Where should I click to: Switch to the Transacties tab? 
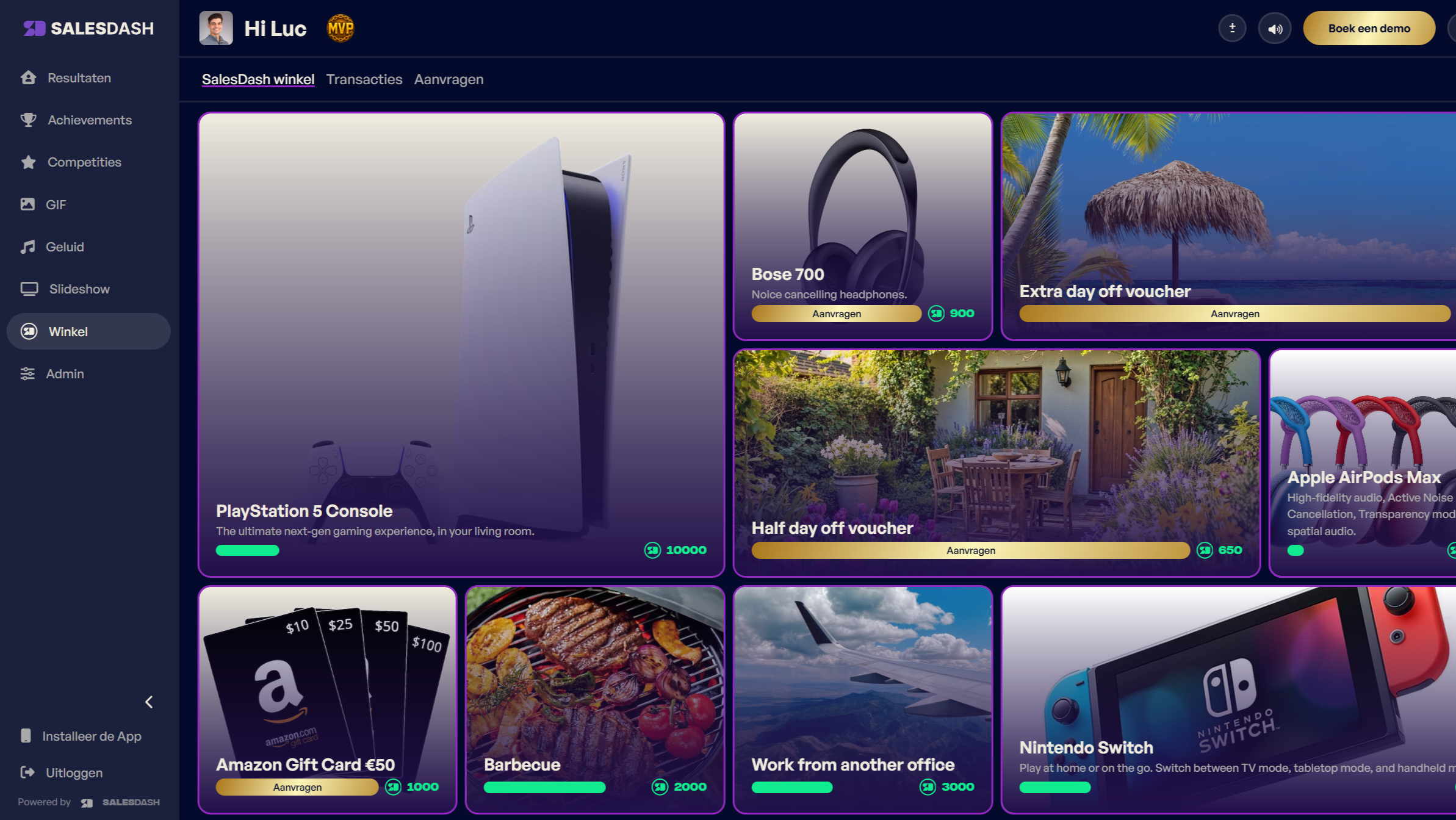tap(364, 79)
